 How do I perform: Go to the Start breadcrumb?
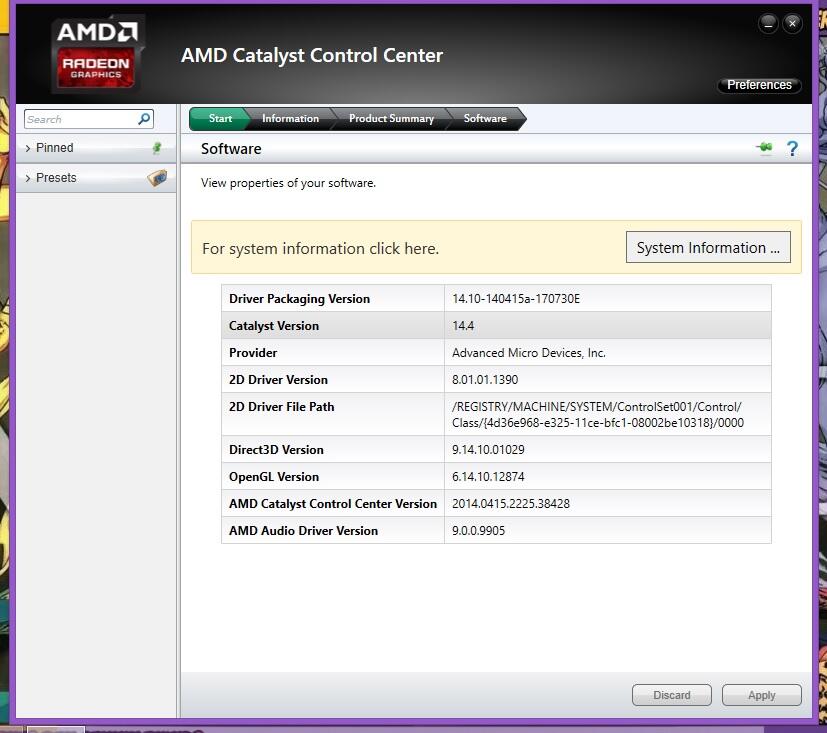coord(220,119)
